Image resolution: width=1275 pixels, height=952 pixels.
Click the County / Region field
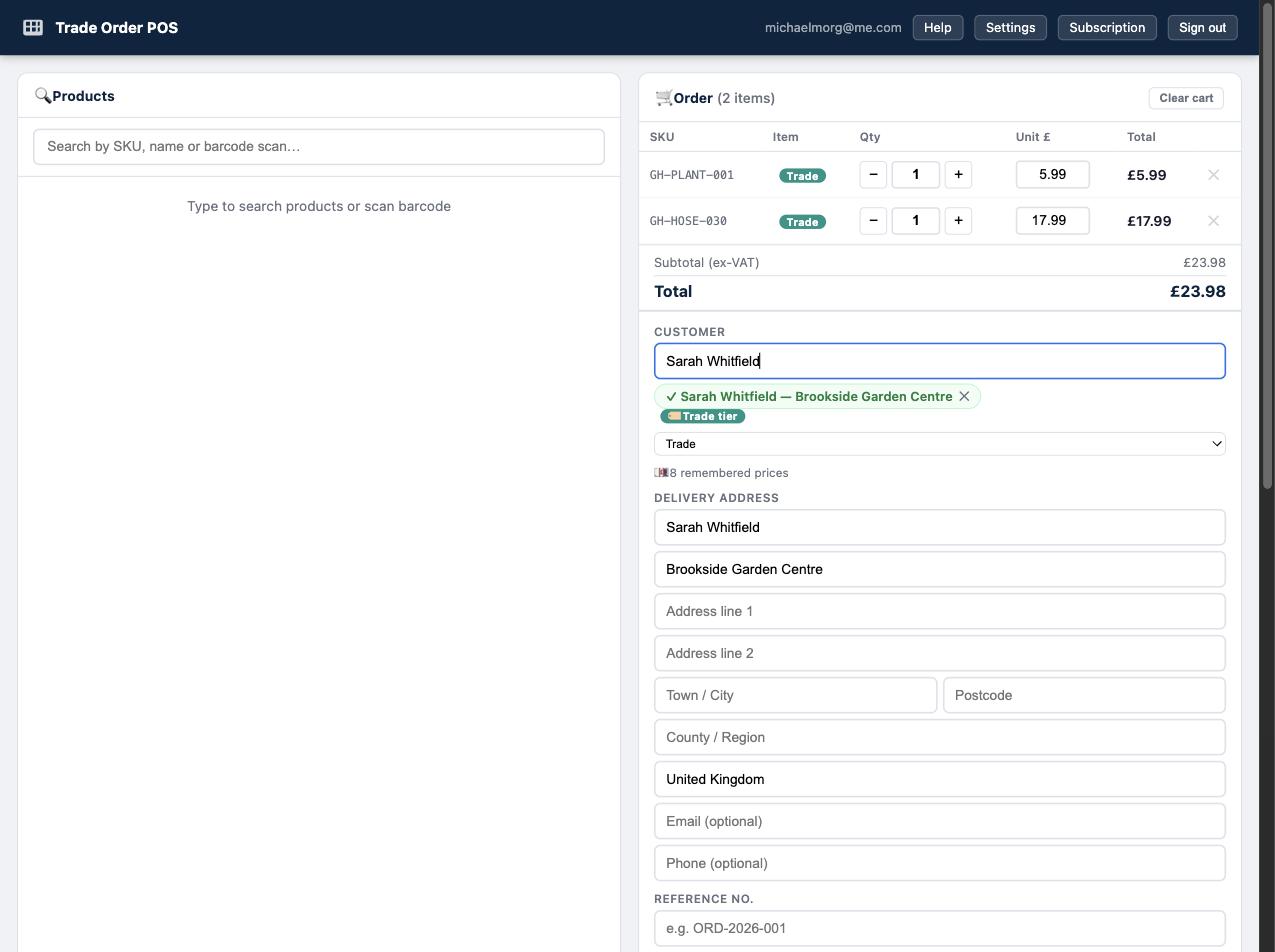tap(940, 737)
